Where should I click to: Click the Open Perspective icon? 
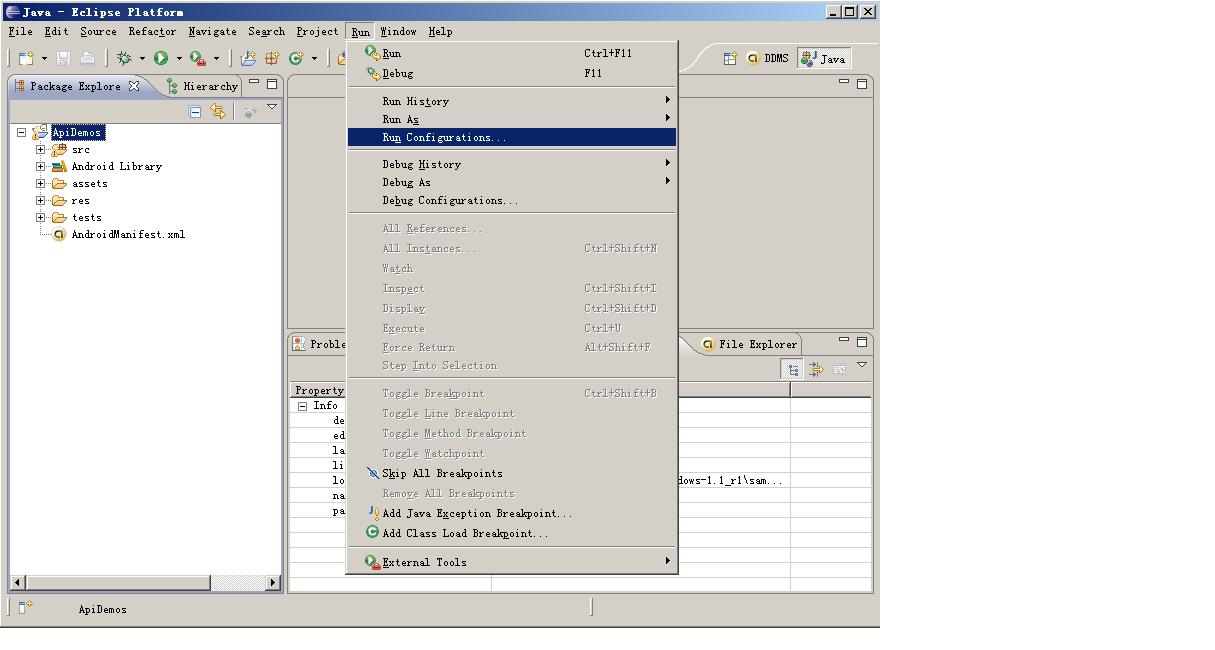coord(730,59)
